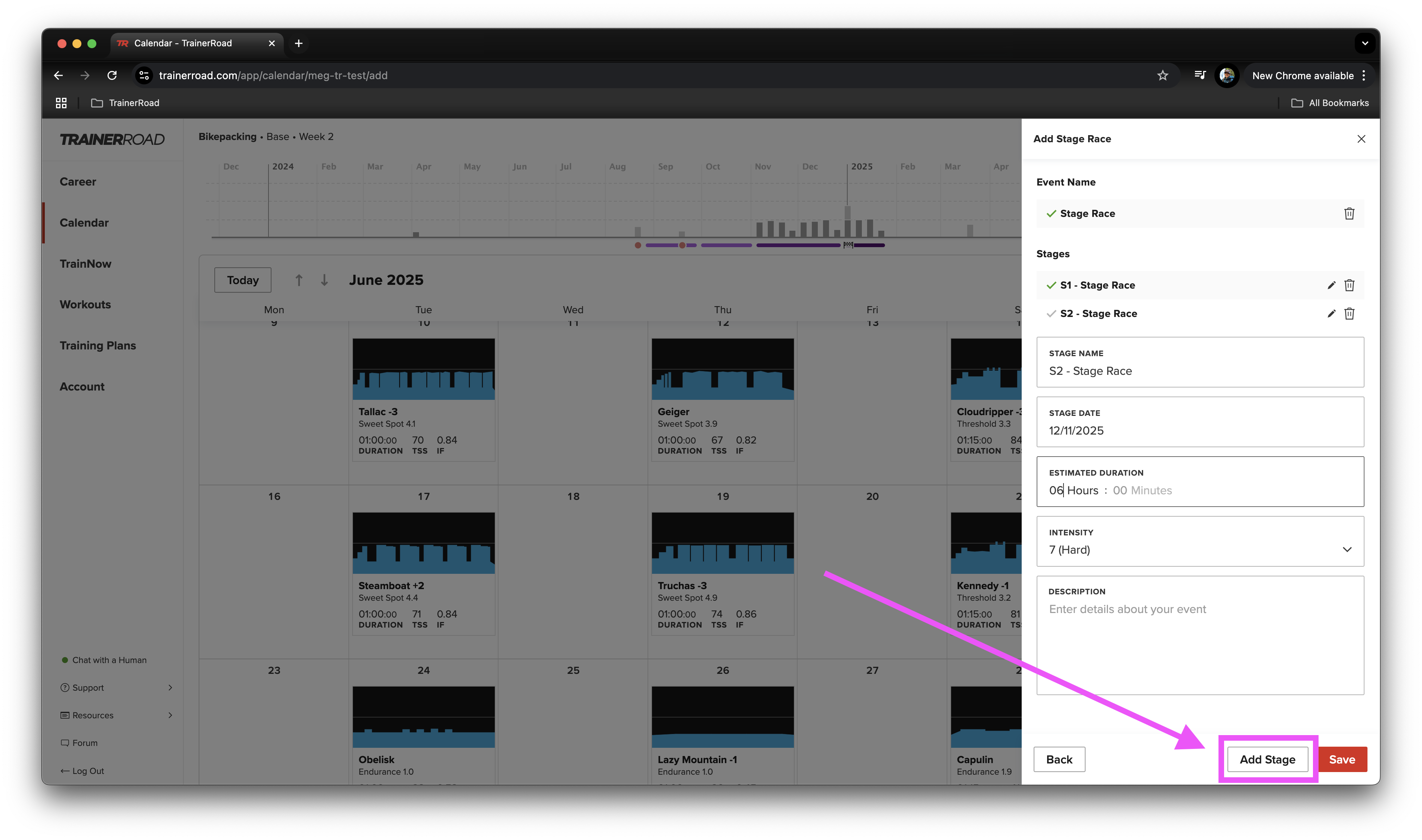Open All Bookmarks folder
Viewport: 1422px width, 840px height.
[1330, 103]
